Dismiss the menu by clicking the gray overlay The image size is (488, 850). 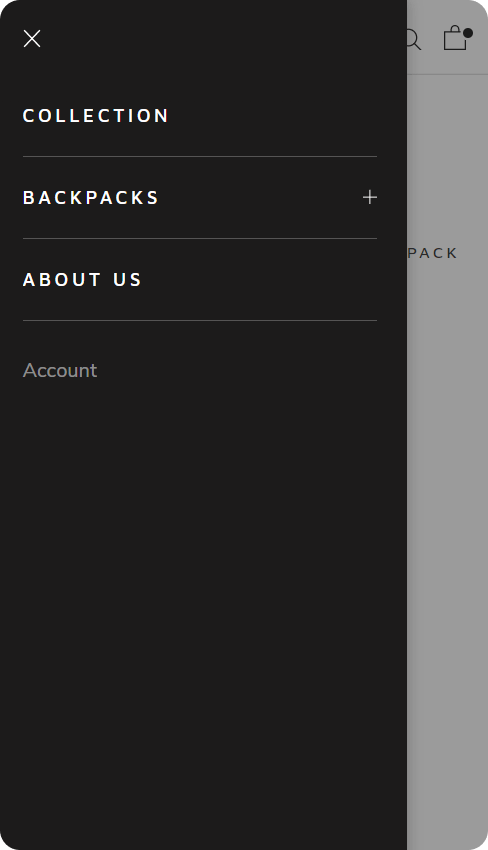click(x=447, y=488)
